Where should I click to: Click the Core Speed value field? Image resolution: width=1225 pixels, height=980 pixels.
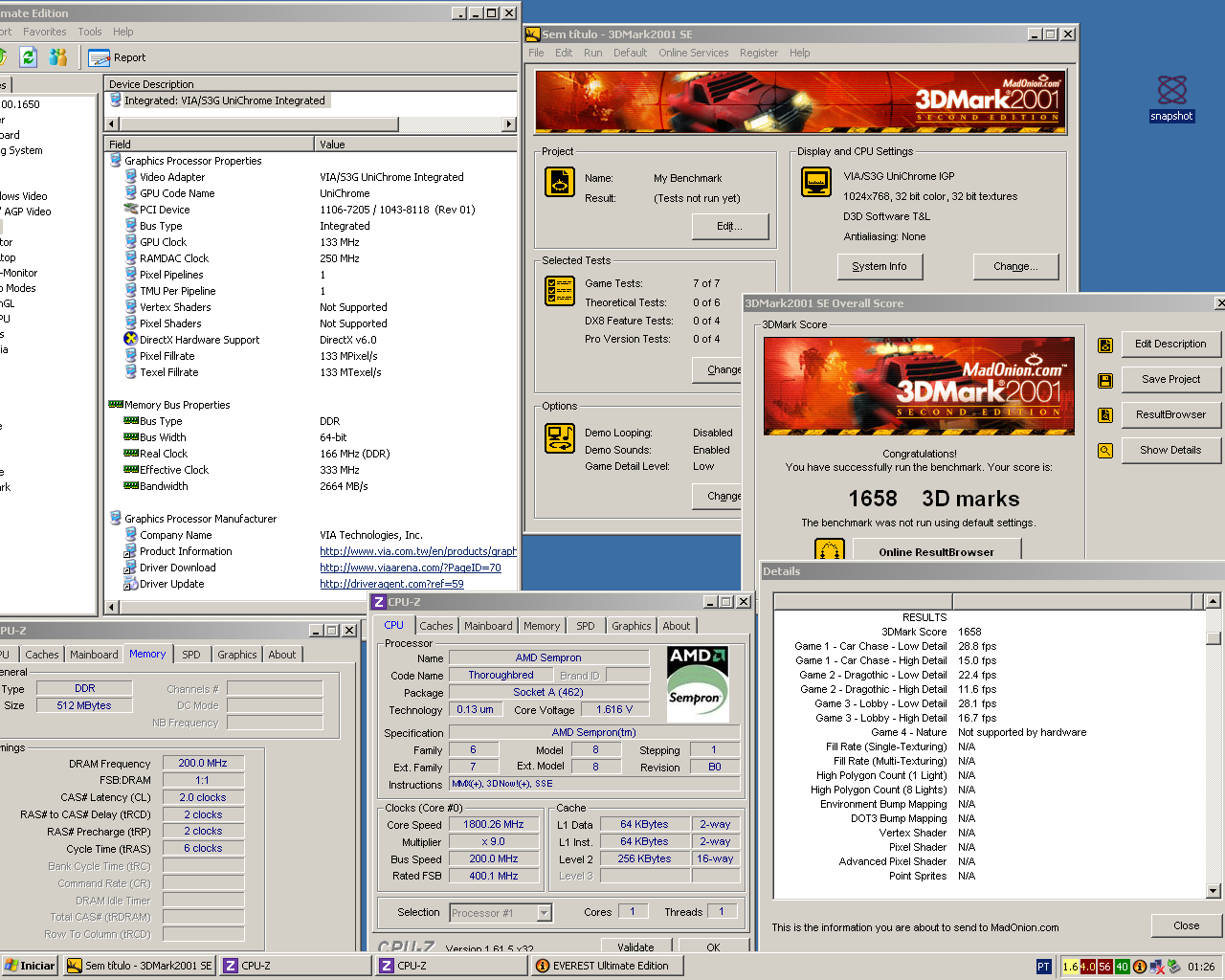[x=494, y=824]
